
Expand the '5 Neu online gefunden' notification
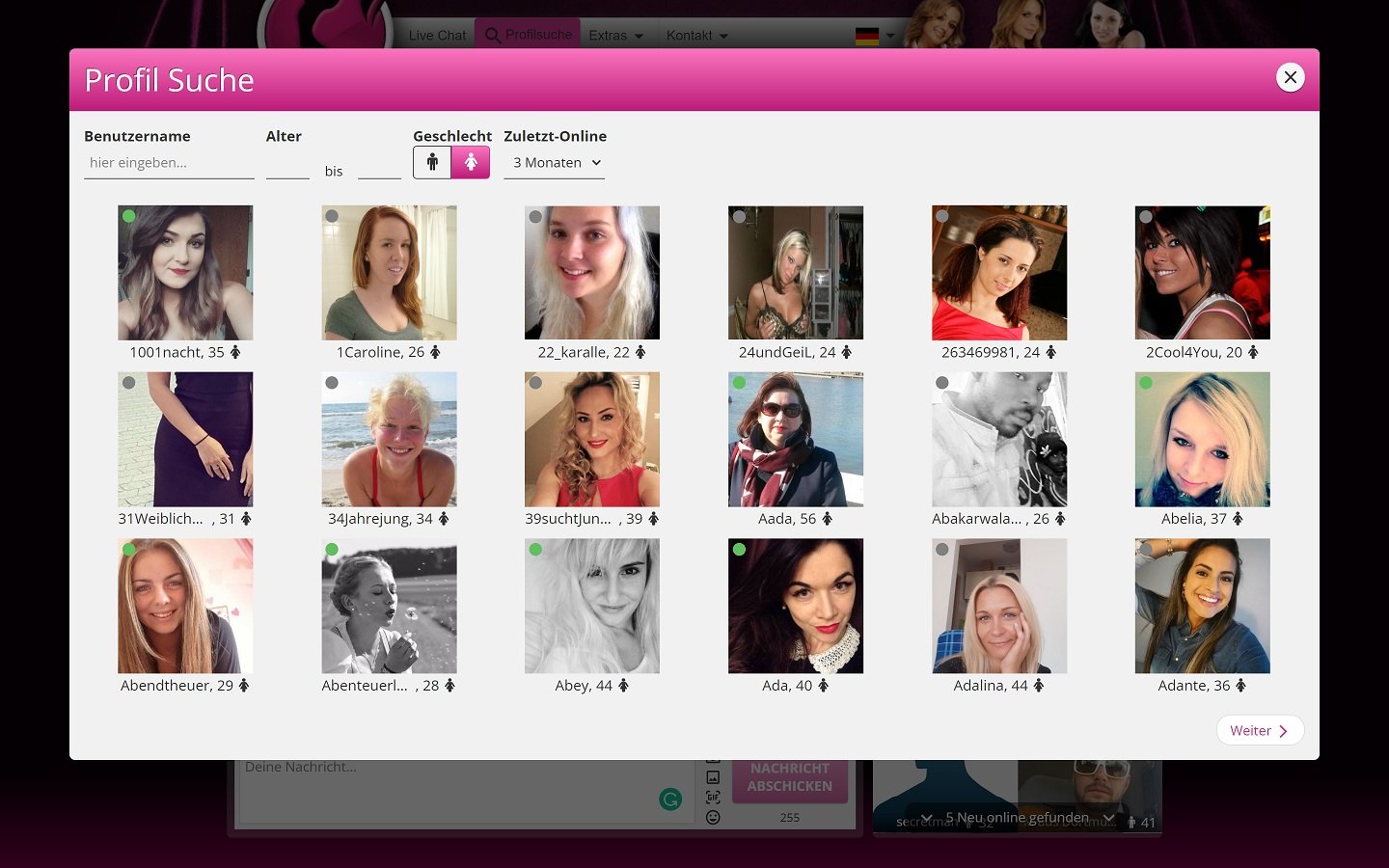[1018, 818]
